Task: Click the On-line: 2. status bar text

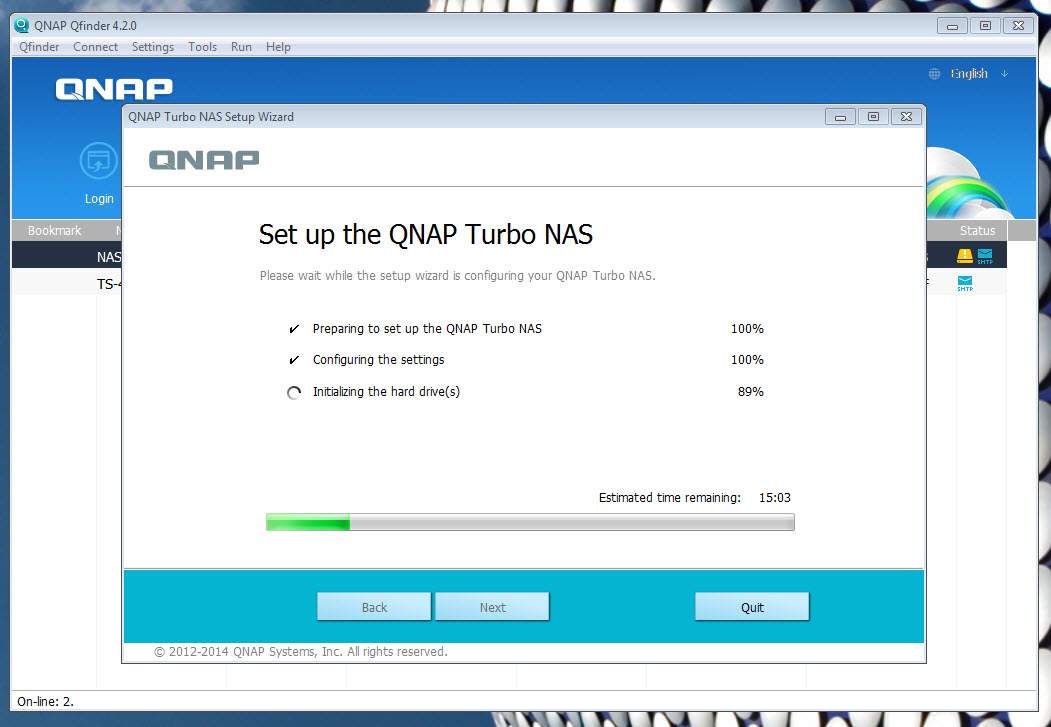Action: pos(45,702)
